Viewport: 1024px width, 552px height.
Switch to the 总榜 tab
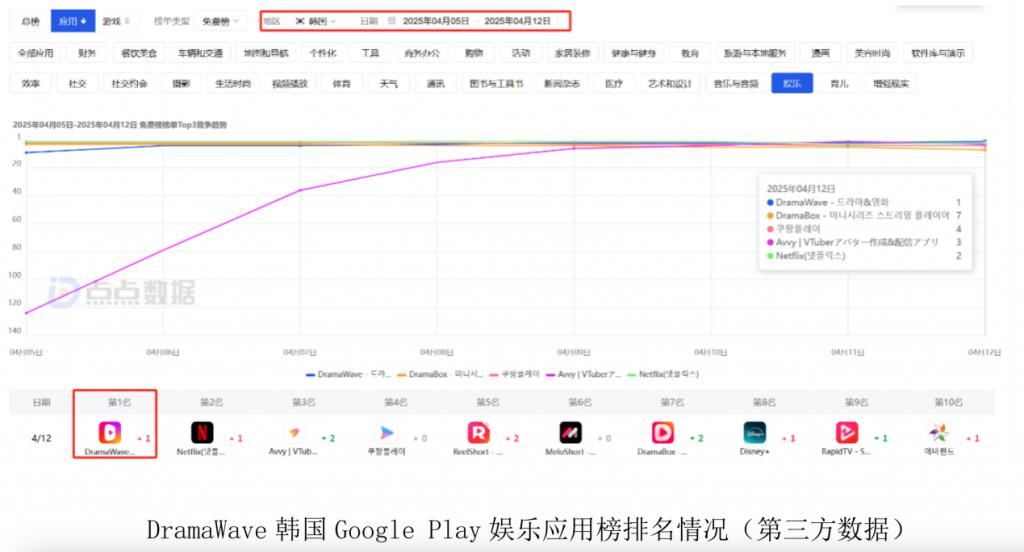[30, 21]
